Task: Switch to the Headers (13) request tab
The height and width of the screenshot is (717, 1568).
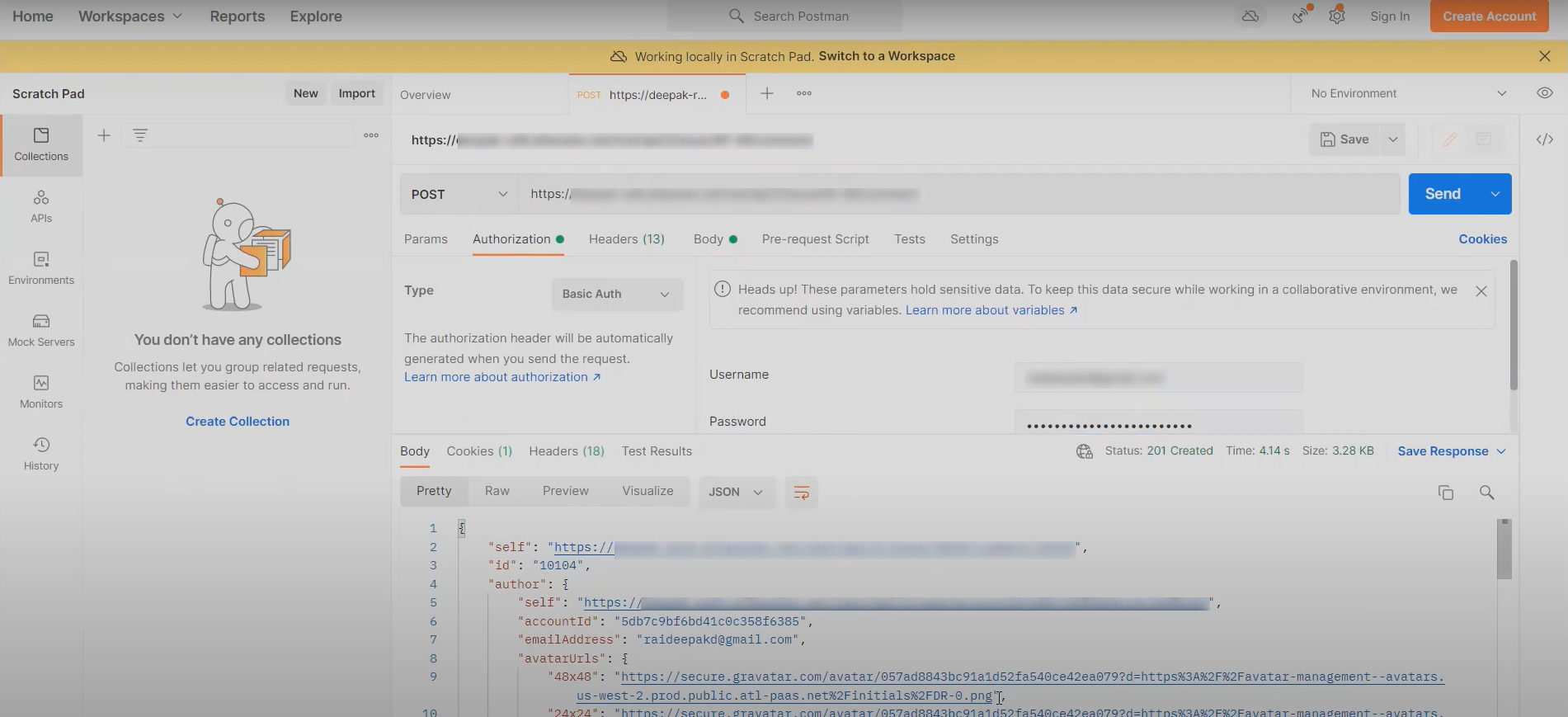Action: click(626, 239)
